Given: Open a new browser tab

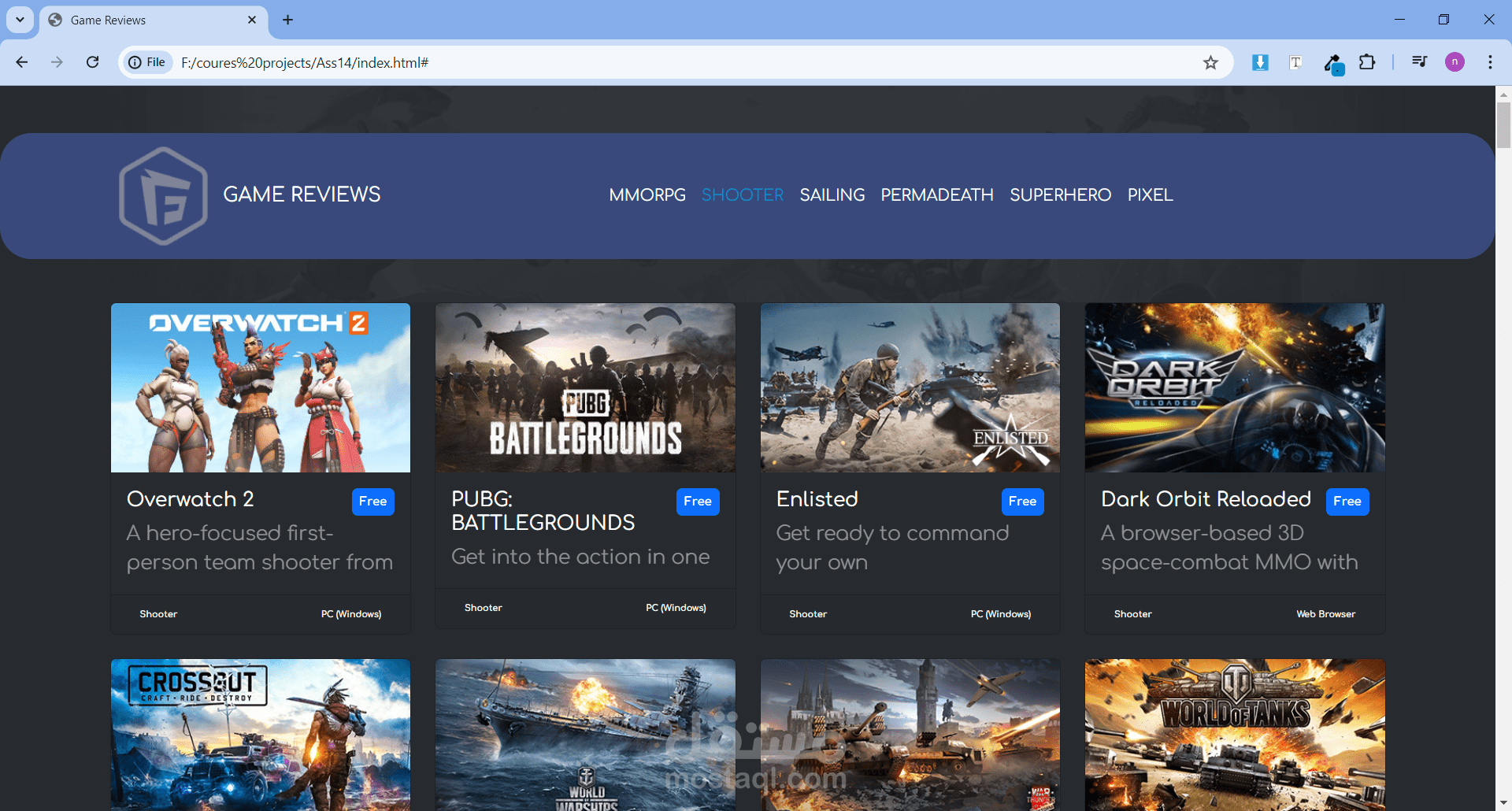Looking at the screenshot, I should tap(287, 20).
